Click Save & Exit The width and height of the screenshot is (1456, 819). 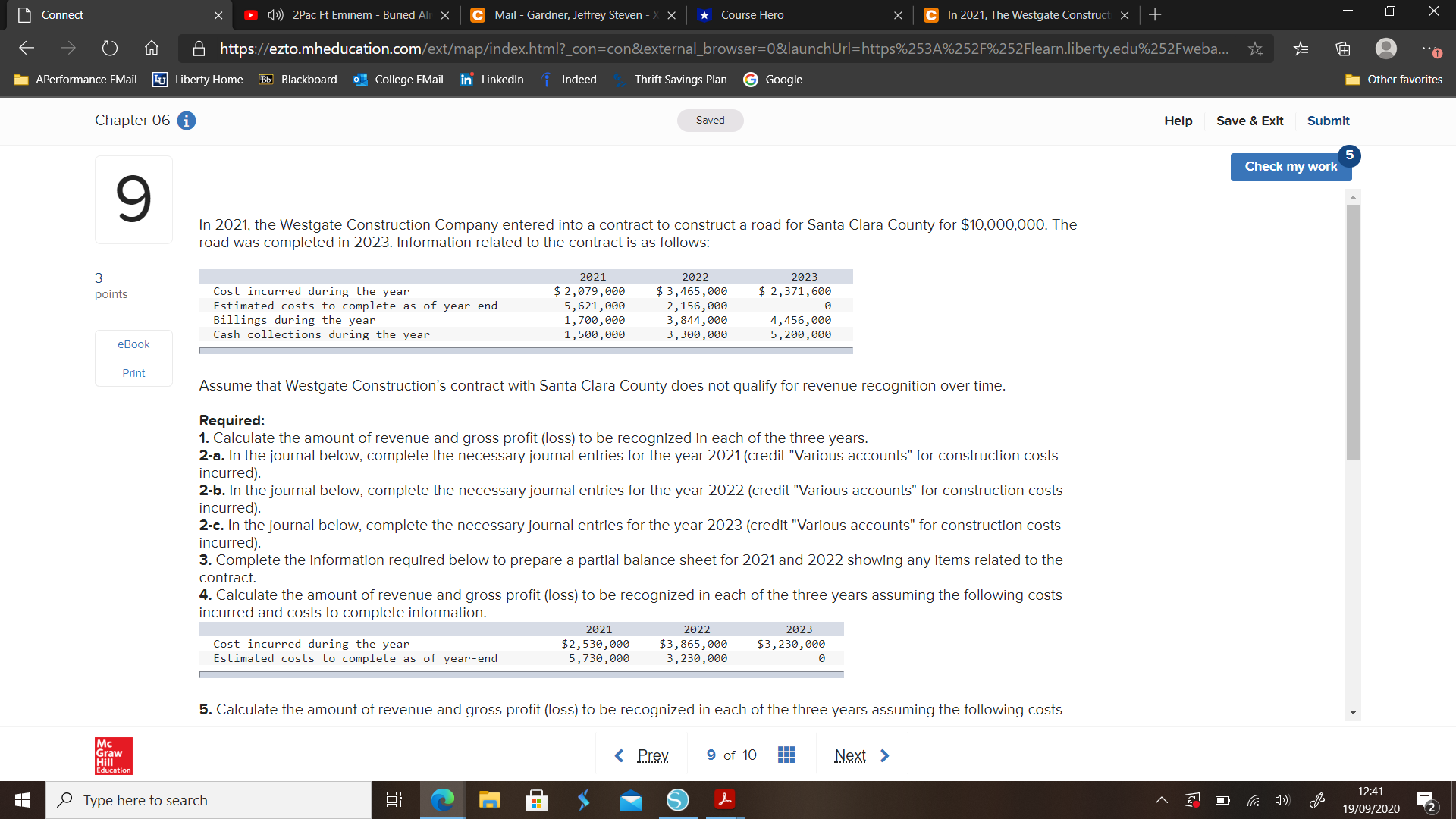point(1250,121)
